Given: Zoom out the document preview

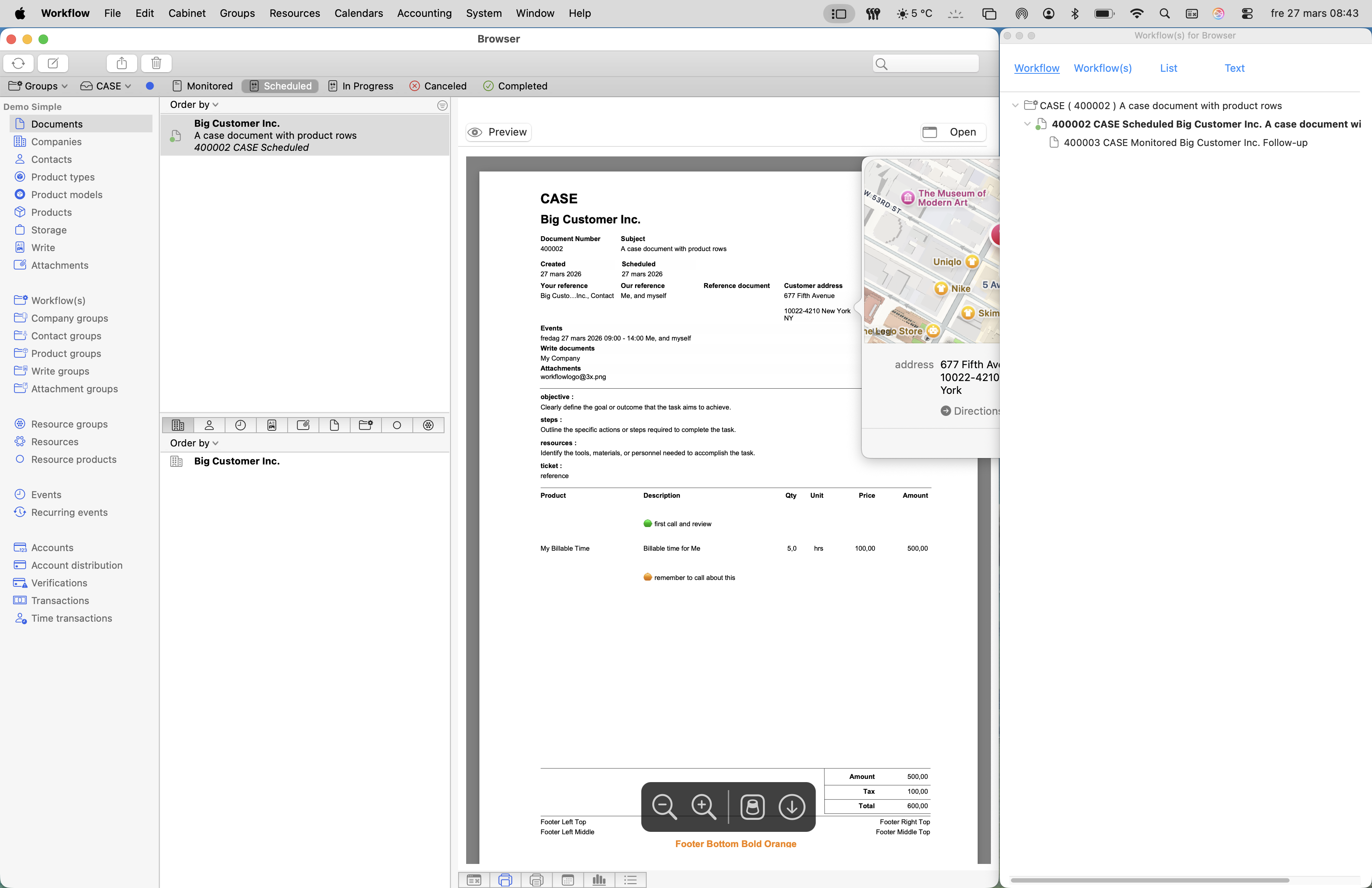Looking at the screenshot, I should pos(664,806).
